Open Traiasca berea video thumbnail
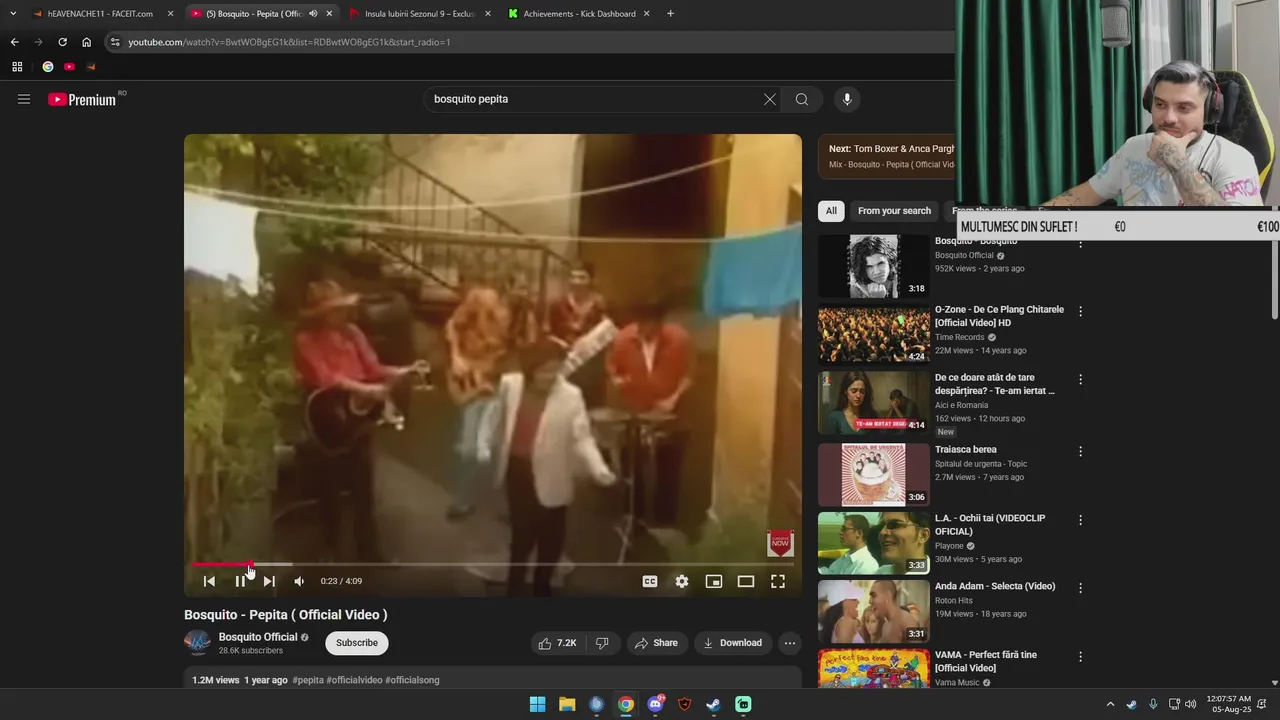 coord(874,474)
